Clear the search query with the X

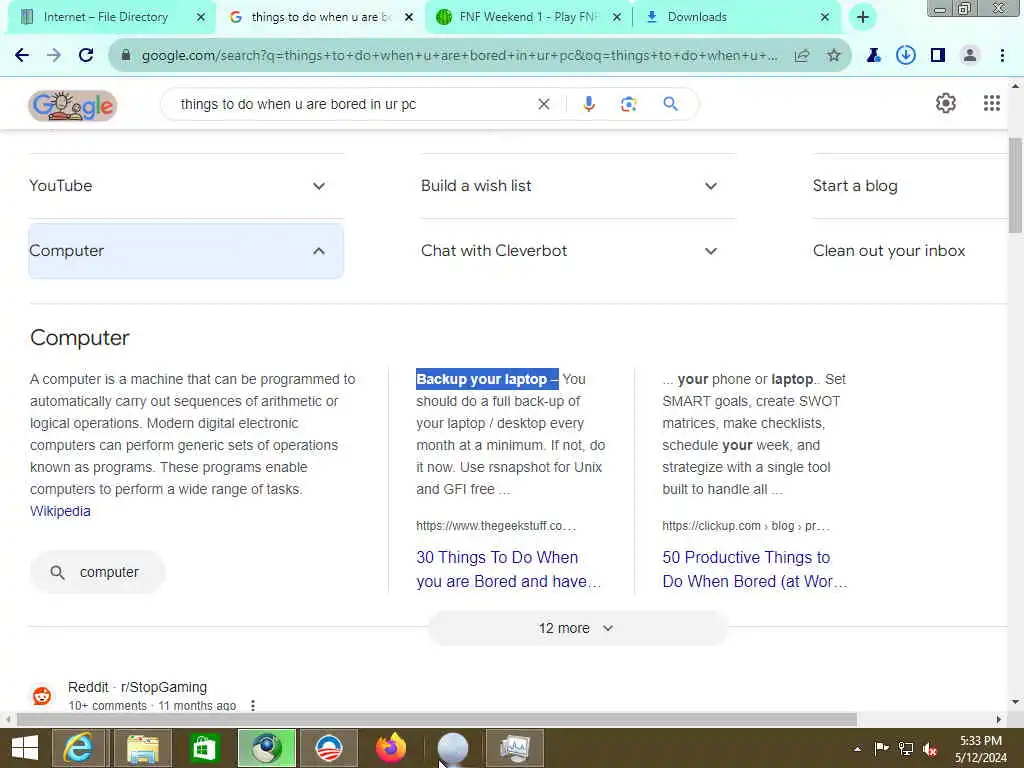543,104
